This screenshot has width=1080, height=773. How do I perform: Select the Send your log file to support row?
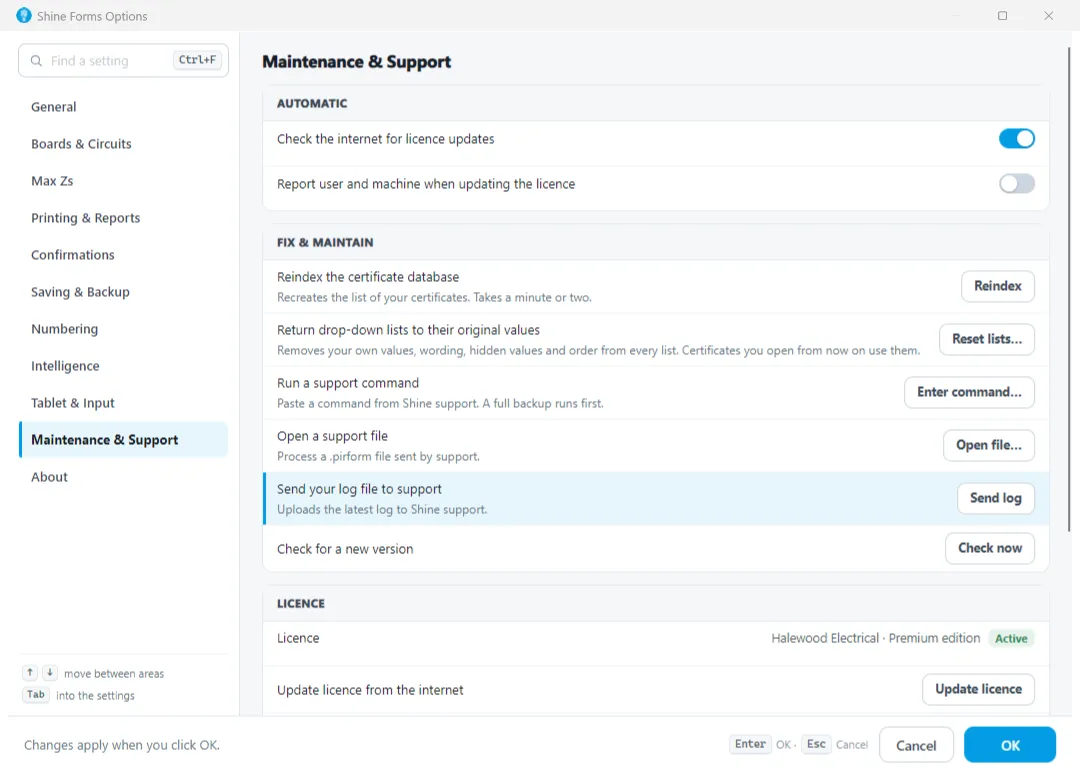[x=656, y=499]
